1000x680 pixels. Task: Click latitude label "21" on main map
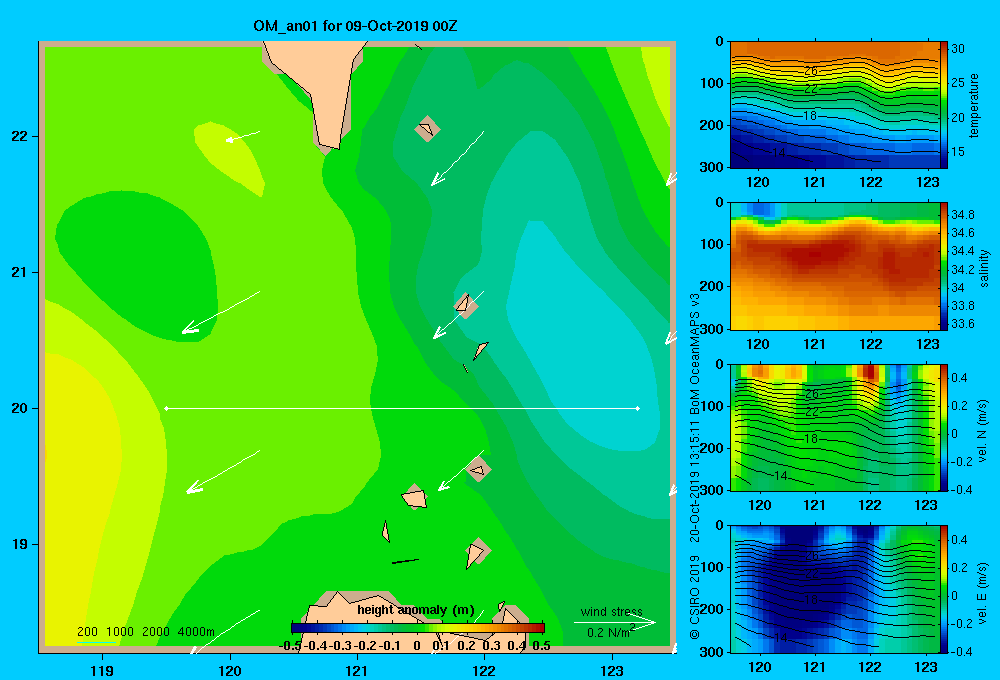point(20,272)
